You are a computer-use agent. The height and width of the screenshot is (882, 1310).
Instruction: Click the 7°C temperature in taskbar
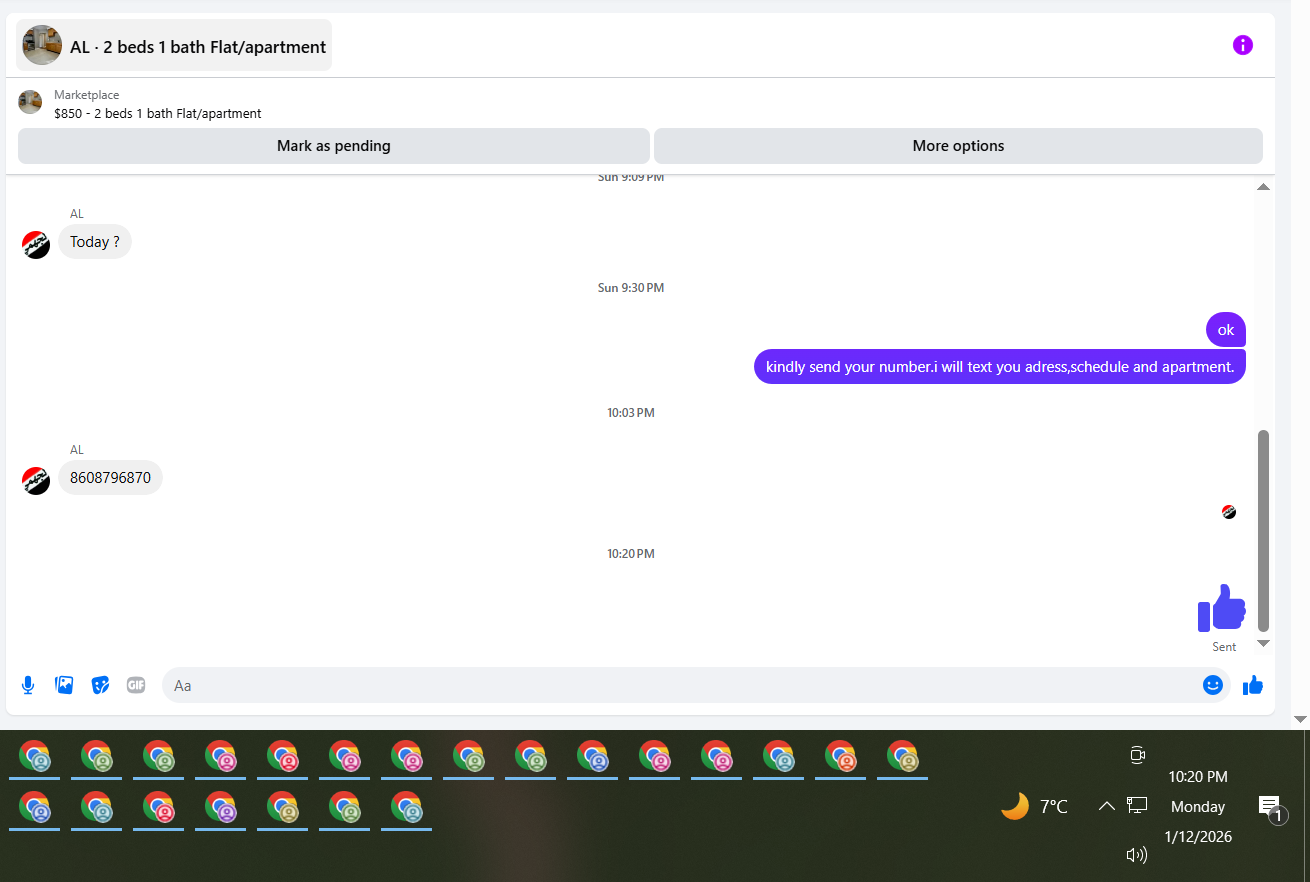(1054, 806)
